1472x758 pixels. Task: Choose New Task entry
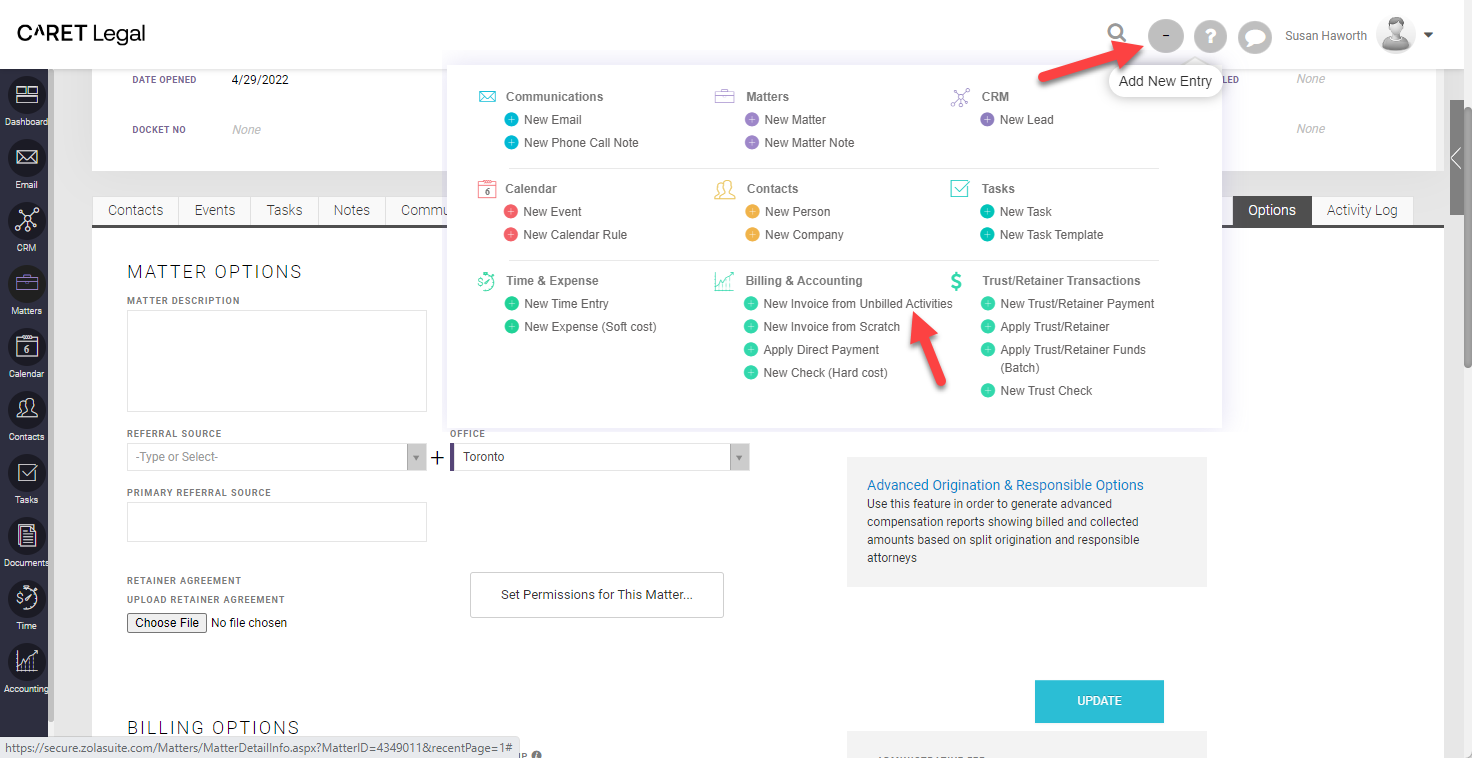1025,212
